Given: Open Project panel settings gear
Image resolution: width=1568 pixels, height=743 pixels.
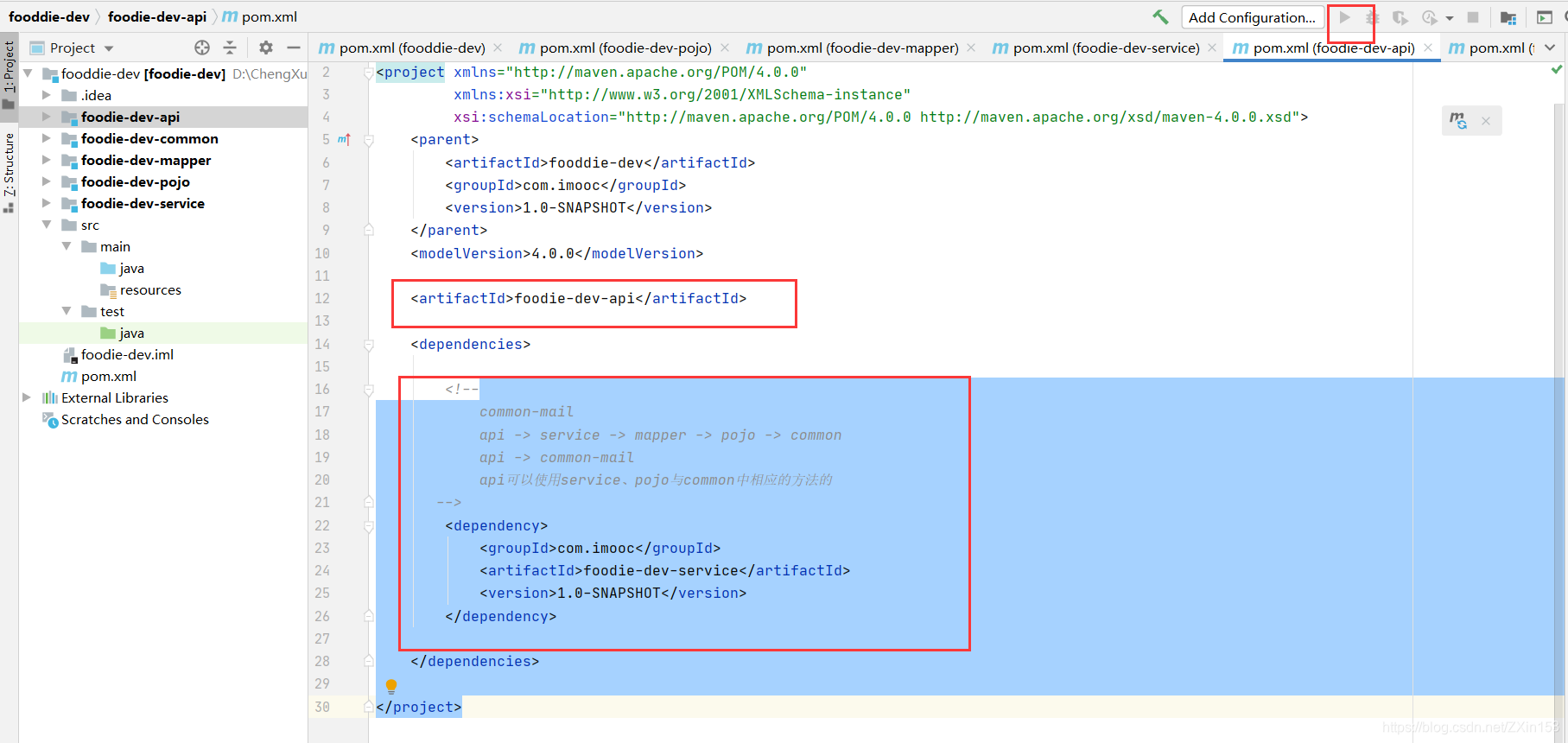Looking at the screenshot, I should pyautogui.click(x=266, y=48).
